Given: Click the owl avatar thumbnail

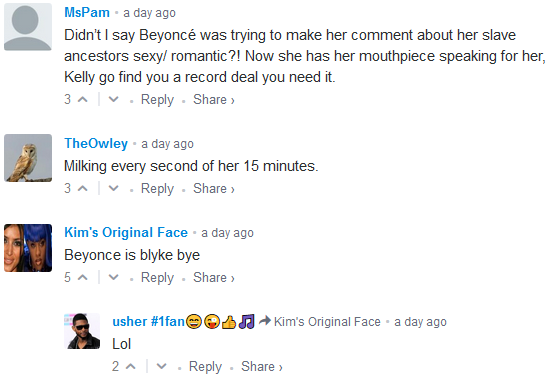Looking at the screenshot, I should pyautogui.click(x=28, y=158).
